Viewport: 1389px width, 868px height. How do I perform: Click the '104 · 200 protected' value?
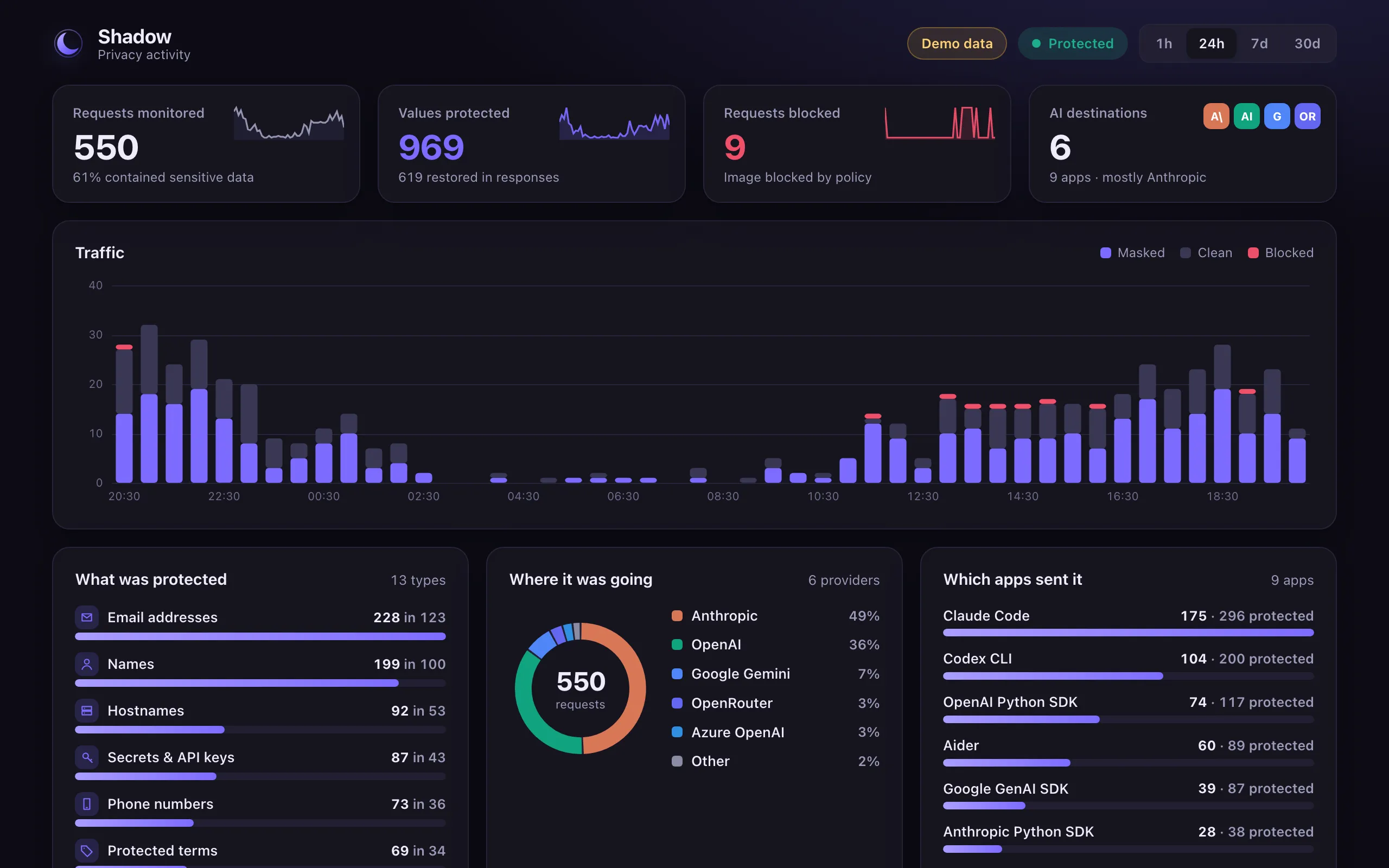pos(1247,659)
